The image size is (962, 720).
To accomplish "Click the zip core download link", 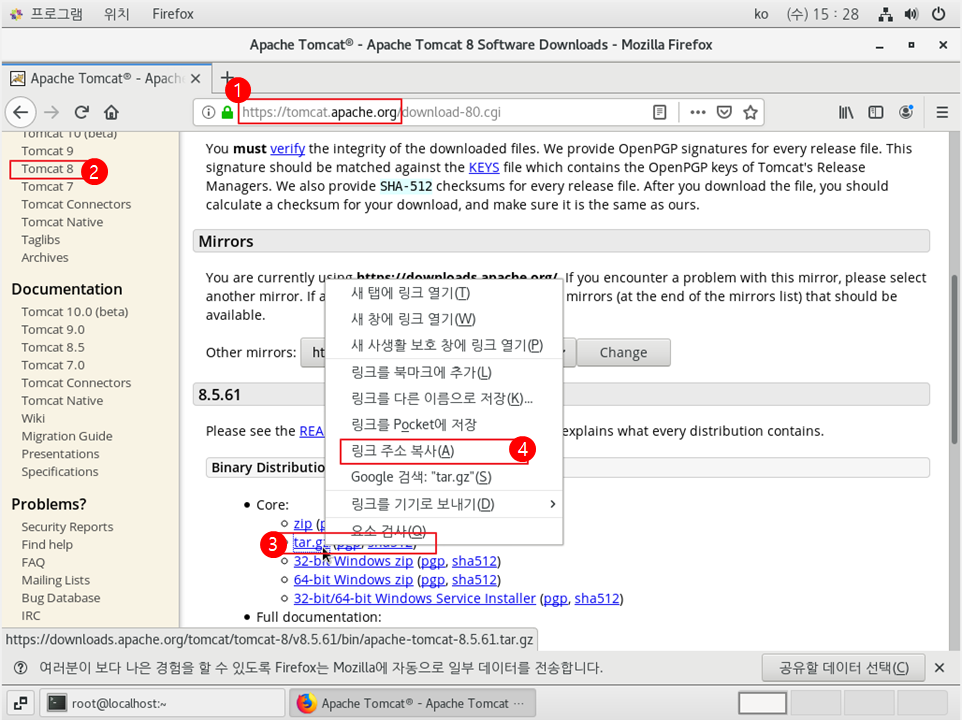I will (303, 524).
